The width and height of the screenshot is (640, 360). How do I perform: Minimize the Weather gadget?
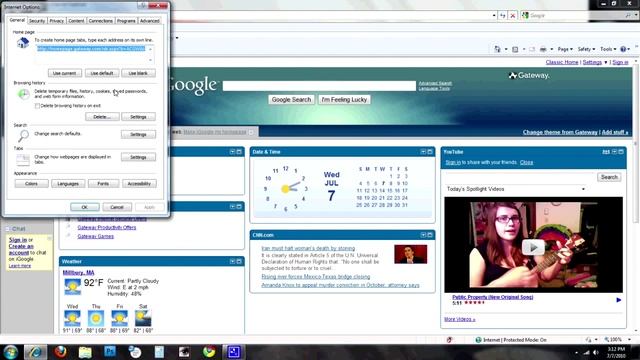(232, 261)
